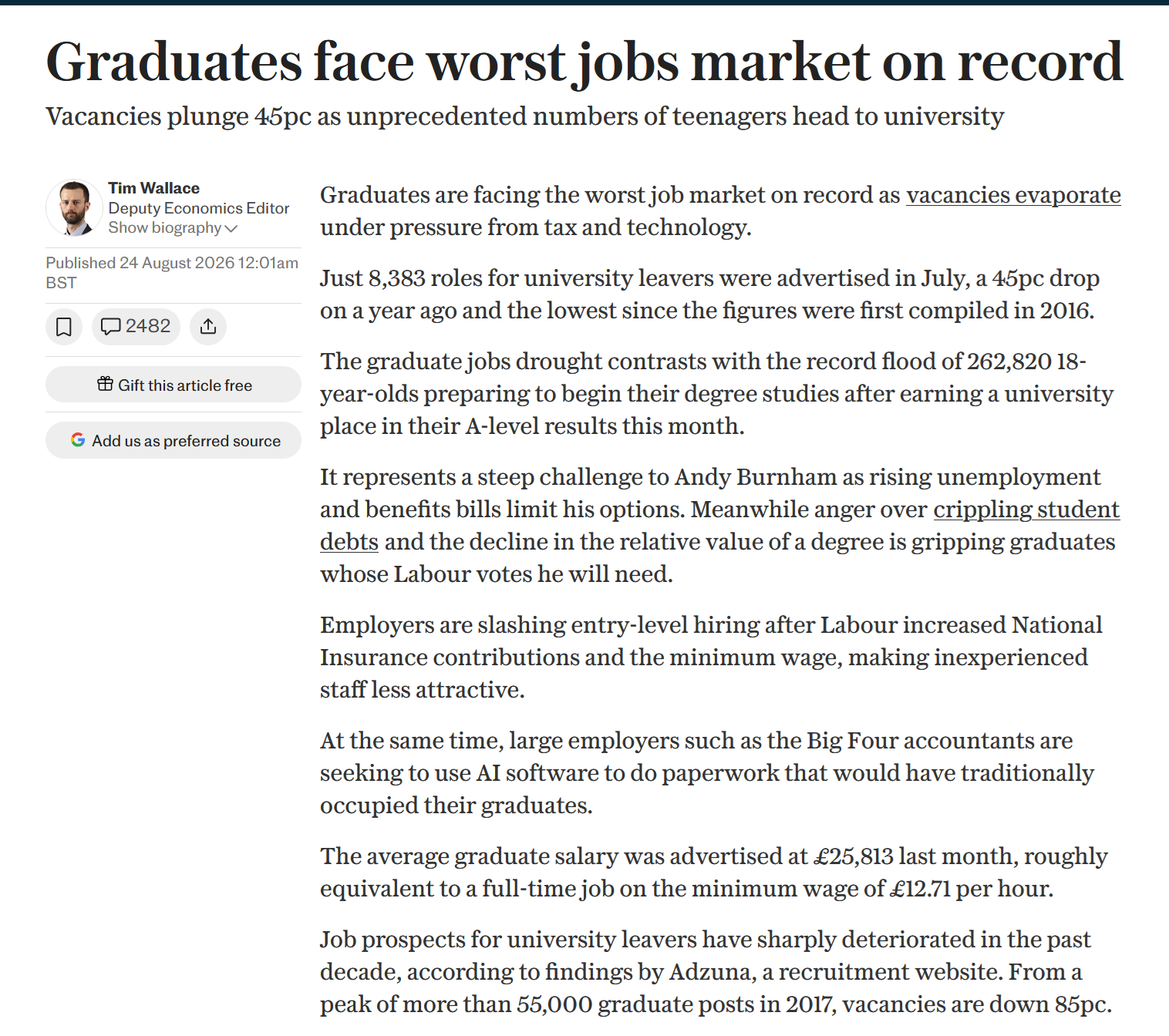Click the 2482 comments count
This screenshot has width=1169, height=1036.
coord(148,326)
